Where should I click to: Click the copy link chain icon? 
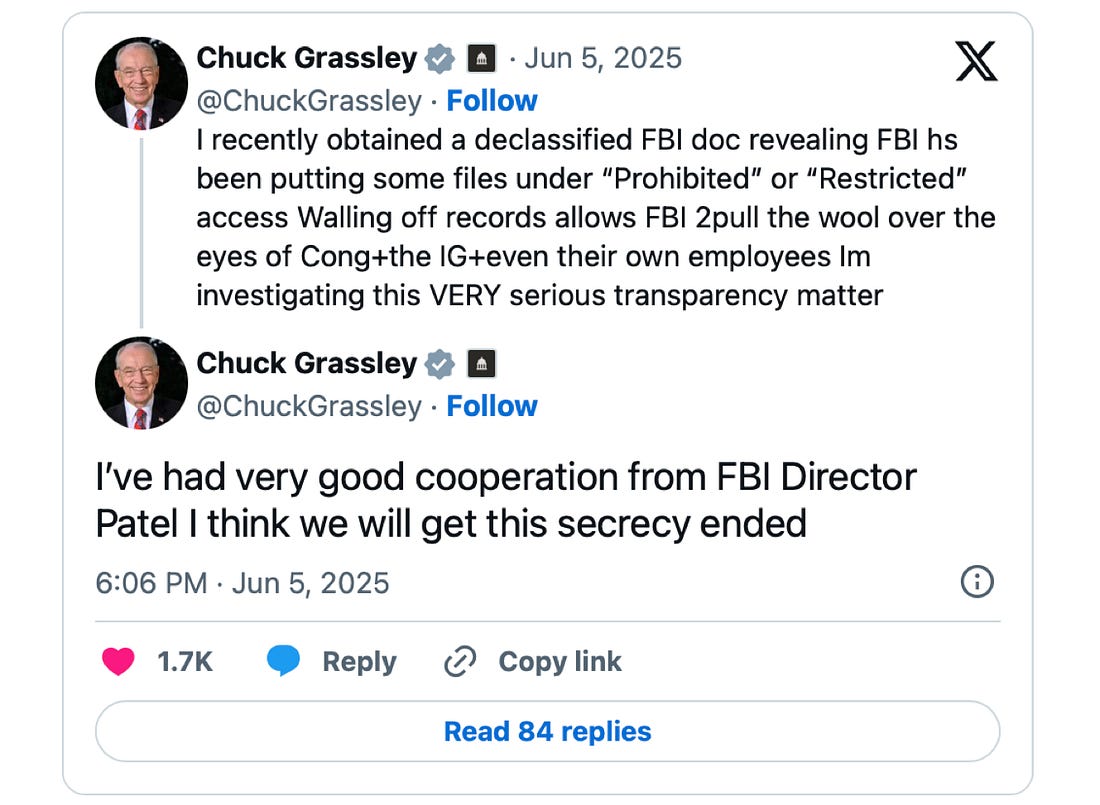459,662
